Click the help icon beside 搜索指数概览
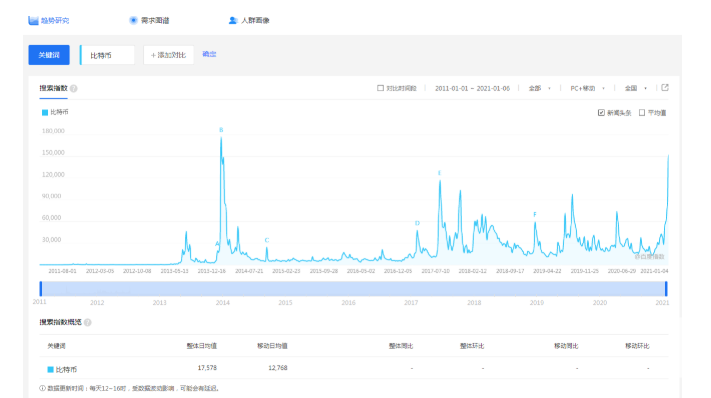Image resolution: width=711 pixels, height=398 pixels. pyautogui.click(x=88, y=322)
